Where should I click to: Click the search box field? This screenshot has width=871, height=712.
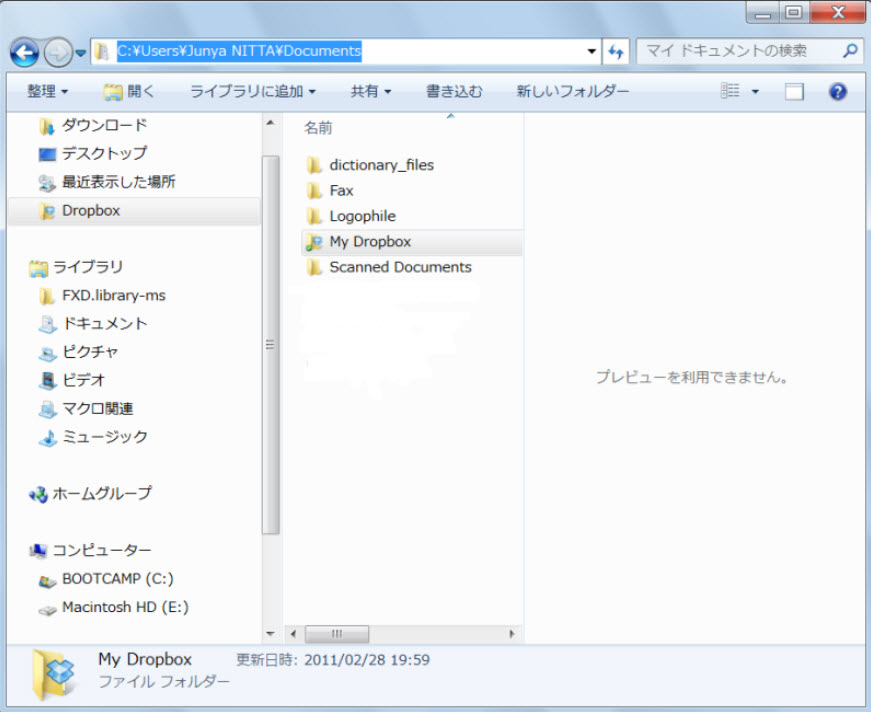coord(738,50)
